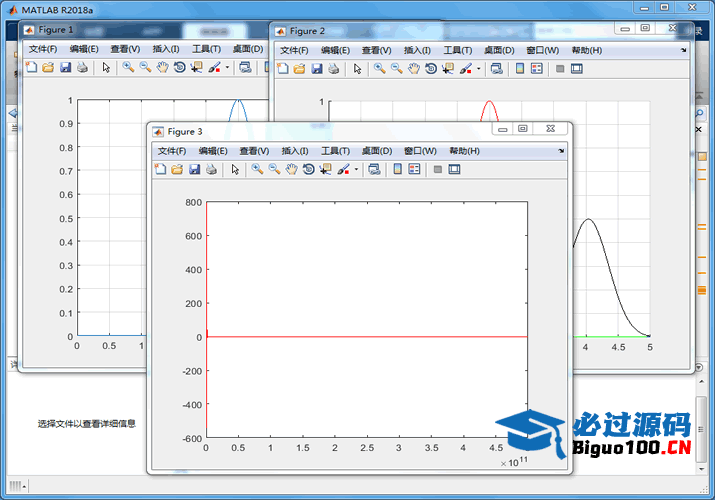
Task: Select Zoom In tool in Figure 3
Action: point(257,170)
